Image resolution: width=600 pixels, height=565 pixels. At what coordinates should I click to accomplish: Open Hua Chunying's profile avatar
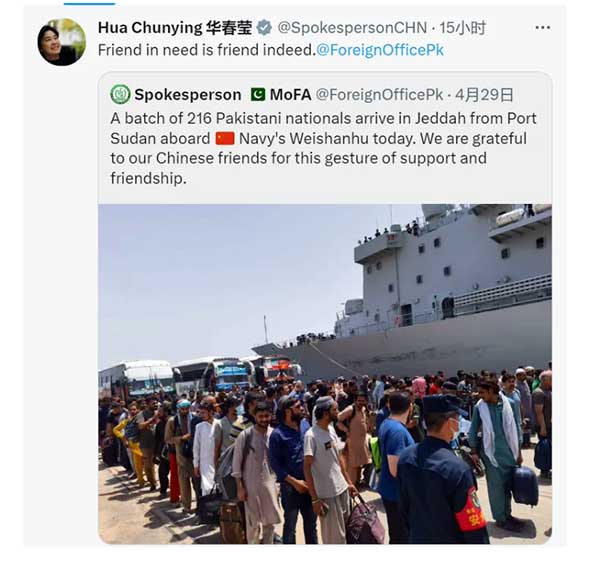coord(62,42)
